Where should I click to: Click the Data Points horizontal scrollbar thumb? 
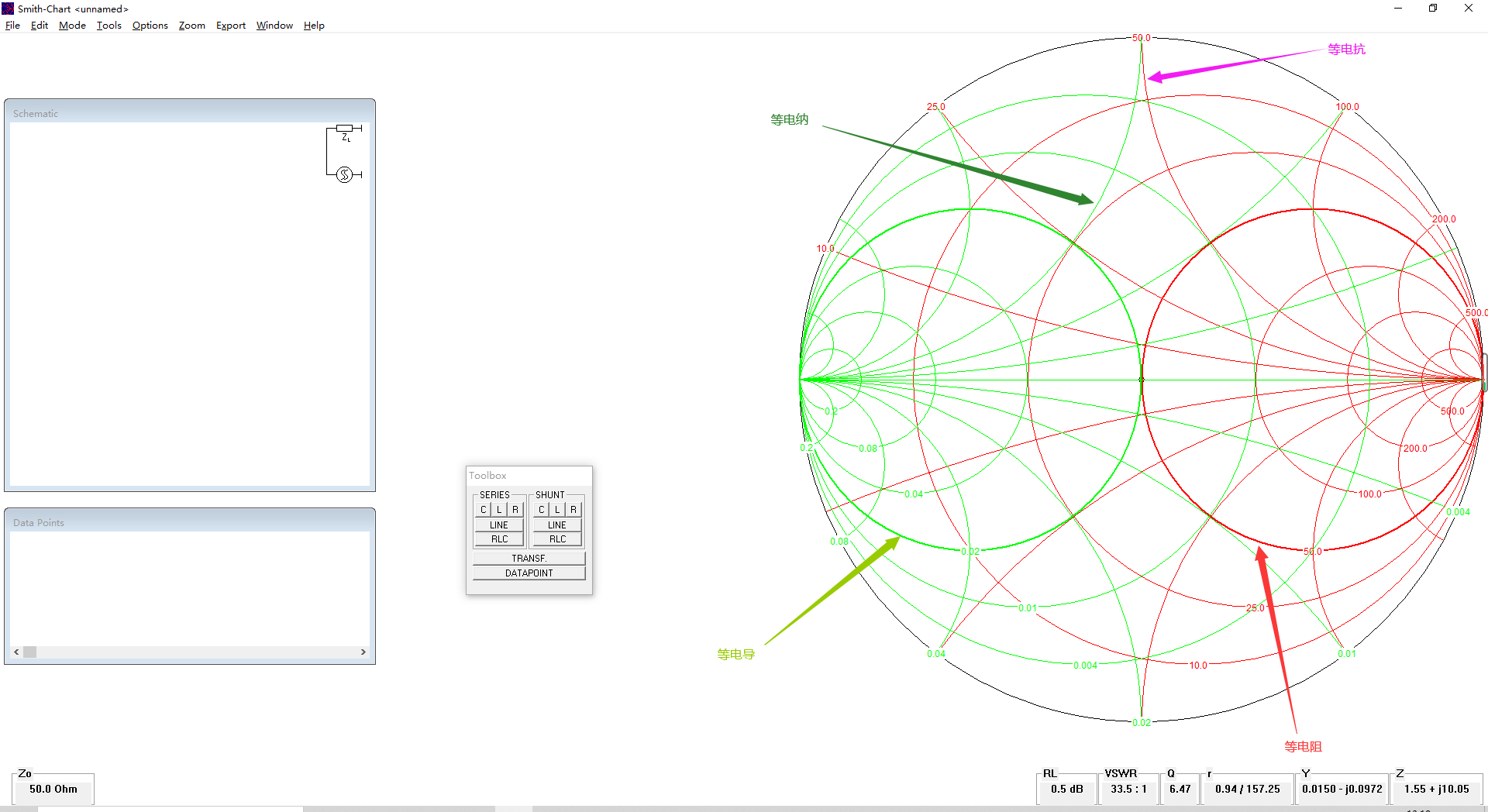coord(29,652)
